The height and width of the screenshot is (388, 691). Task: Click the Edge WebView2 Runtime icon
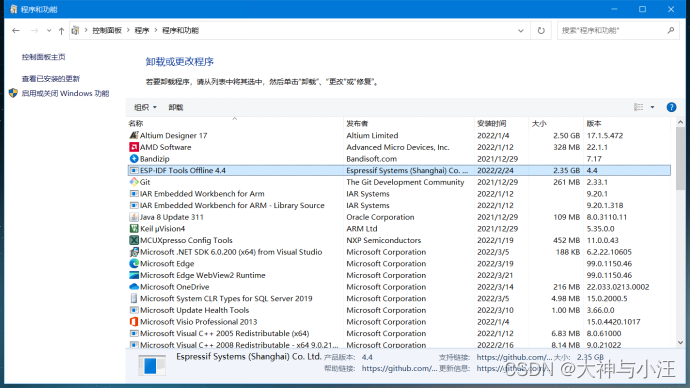point(134,275)
